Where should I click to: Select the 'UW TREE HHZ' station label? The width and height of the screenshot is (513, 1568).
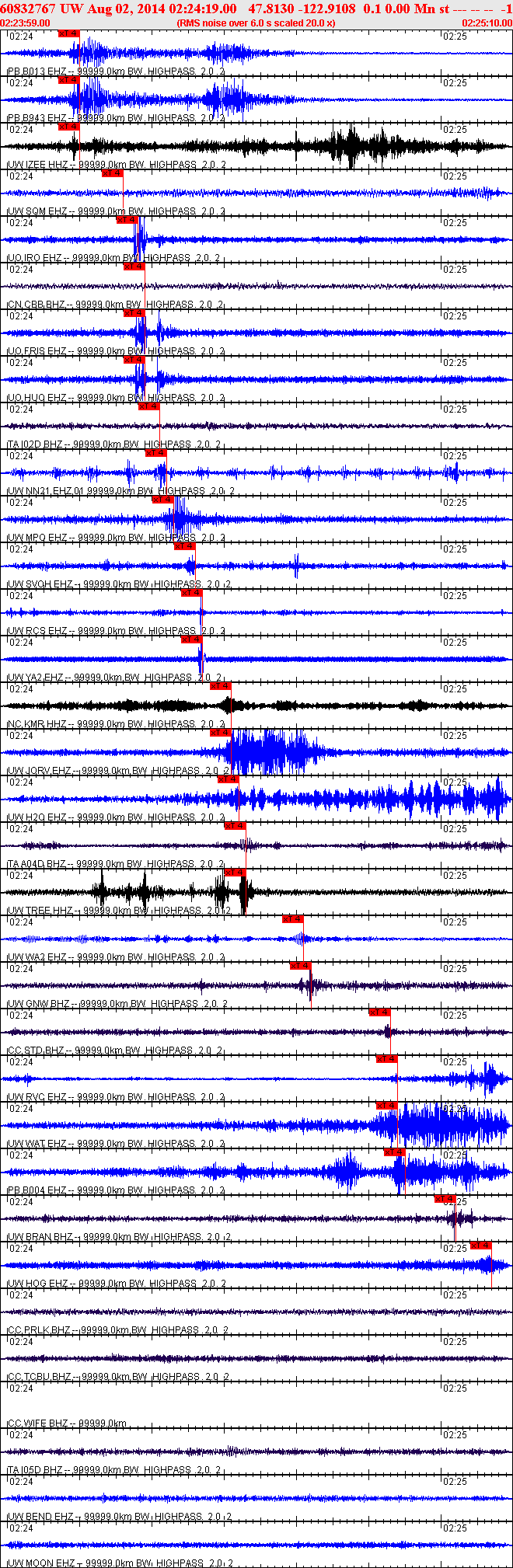coord(40,911)
